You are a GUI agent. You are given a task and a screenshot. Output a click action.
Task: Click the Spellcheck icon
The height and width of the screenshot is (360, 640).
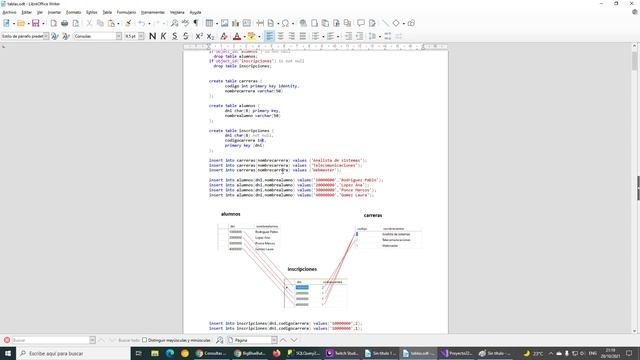coord(185,23)
